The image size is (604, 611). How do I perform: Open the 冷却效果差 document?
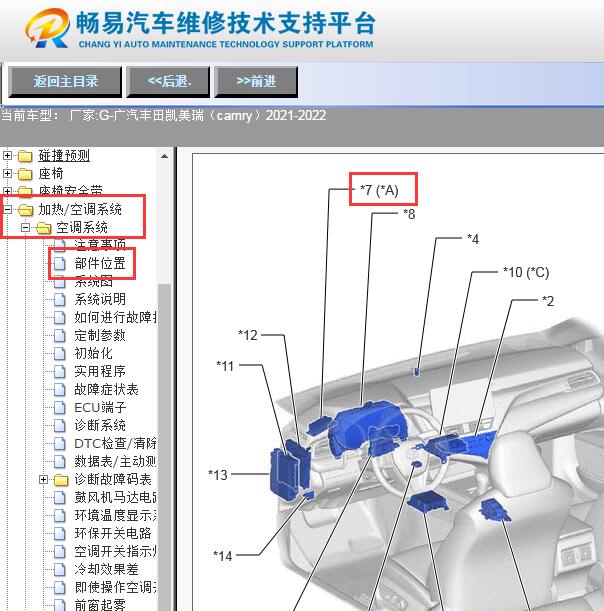106,569
